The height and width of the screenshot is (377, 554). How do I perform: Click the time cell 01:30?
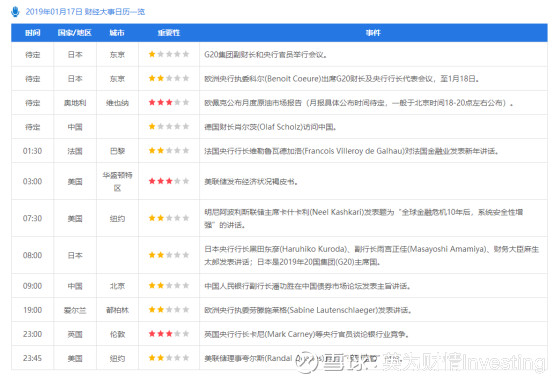pos(33,151)
